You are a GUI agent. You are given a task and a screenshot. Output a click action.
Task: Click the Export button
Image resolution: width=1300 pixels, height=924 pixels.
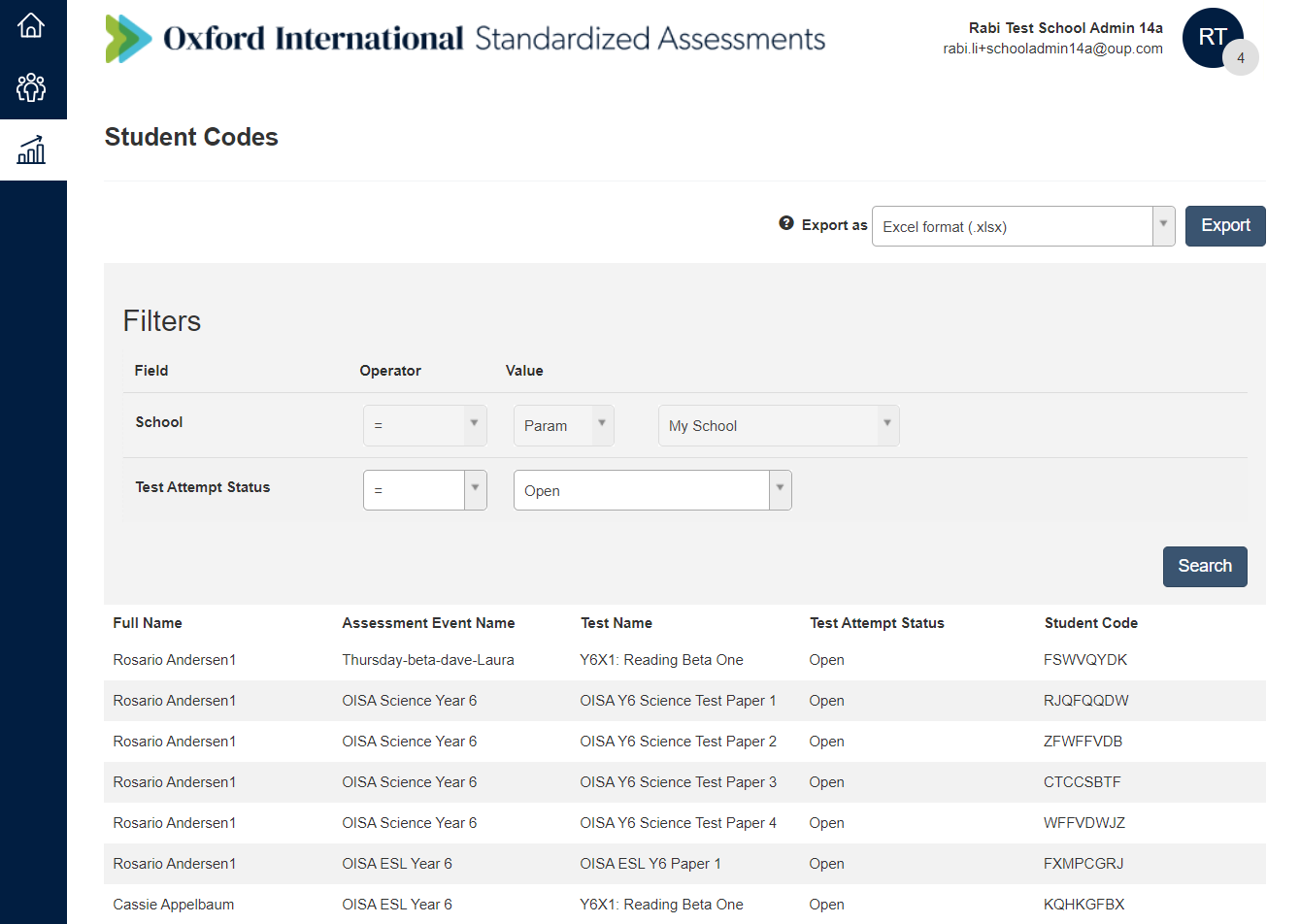(1225, 225)
